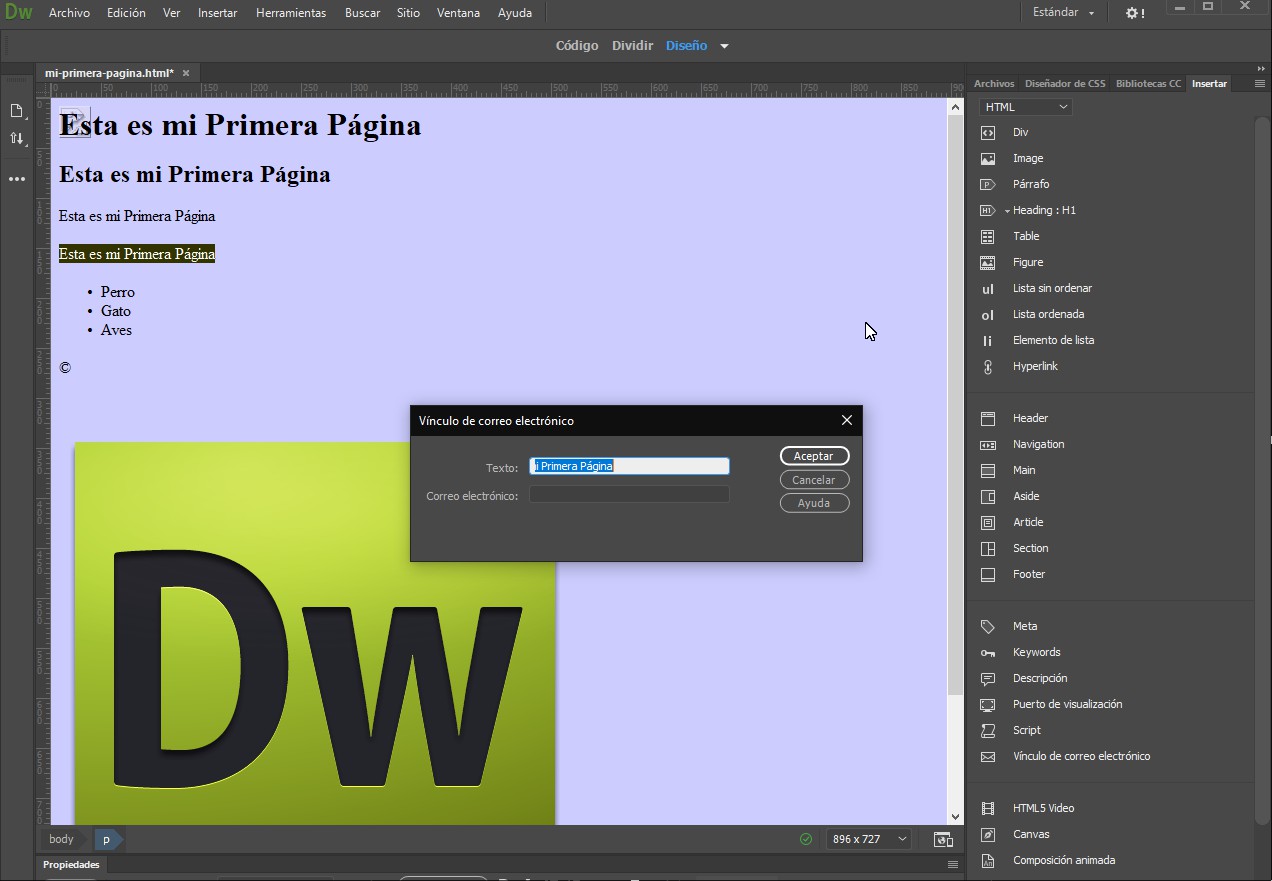Insert an Article element
This screenshot has width=1272, height=881.
(1028, 522)
